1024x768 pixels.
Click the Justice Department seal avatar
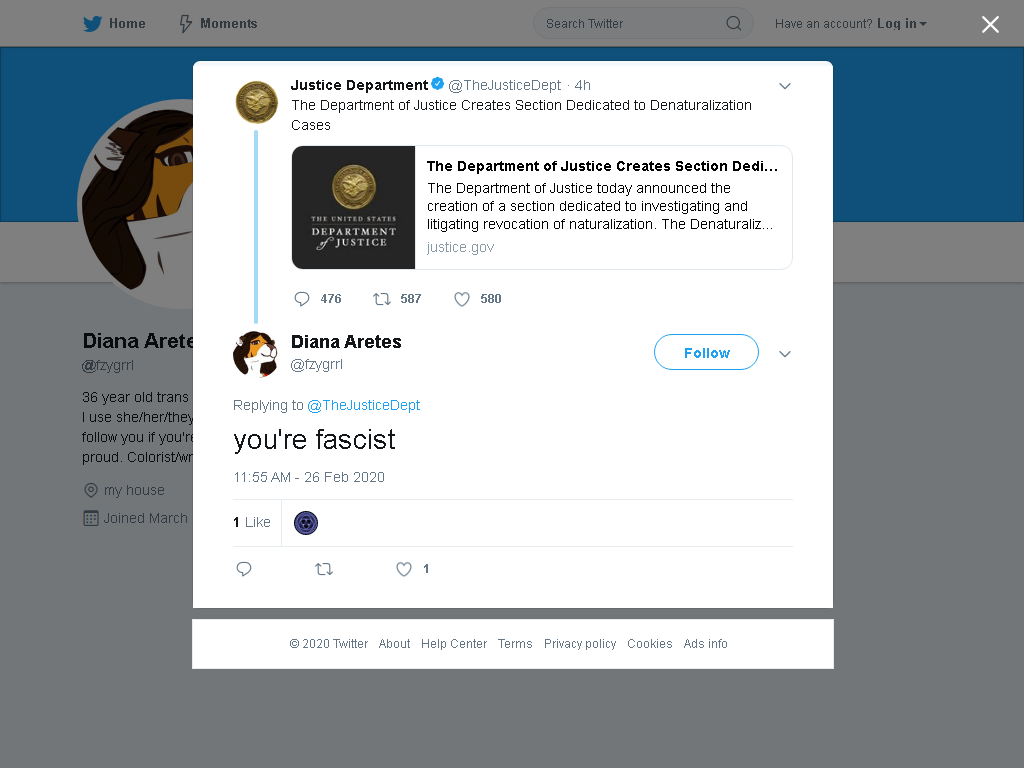(x=257, y=102)
